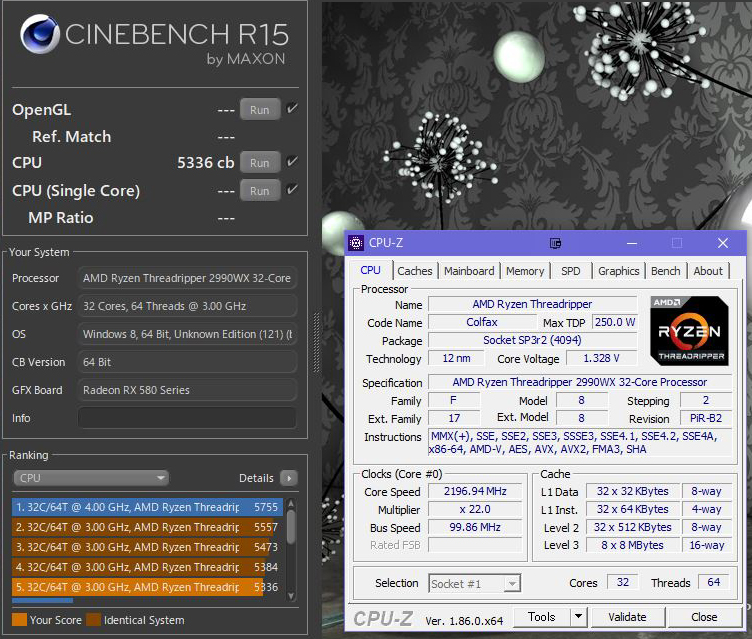The height and width of the screenshot is (639, 752).
Task: Click the Ryzen Threadripper logo in CPU-Z
Action: pyautogui.click(x=689, y=329)
